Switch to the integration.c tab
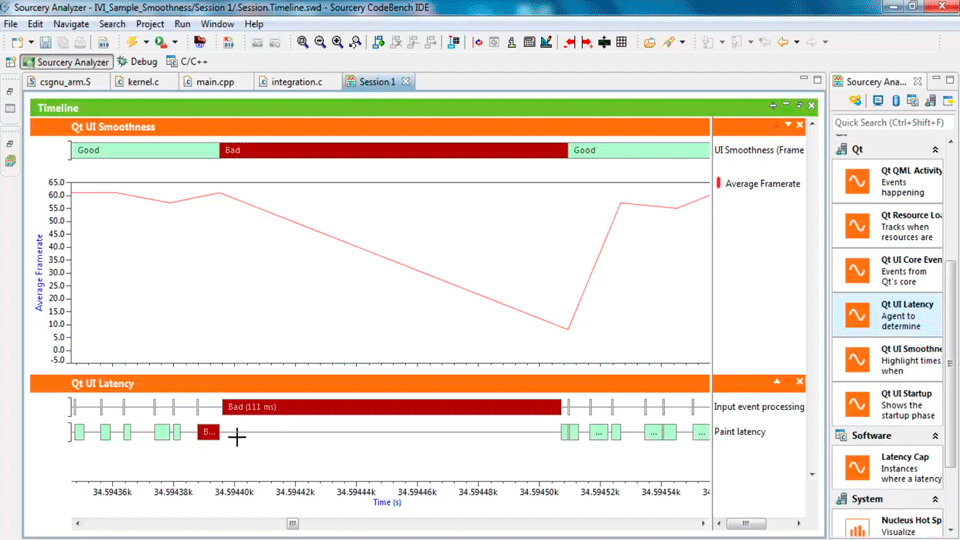The image size is (960, 540). pos(296,81)
